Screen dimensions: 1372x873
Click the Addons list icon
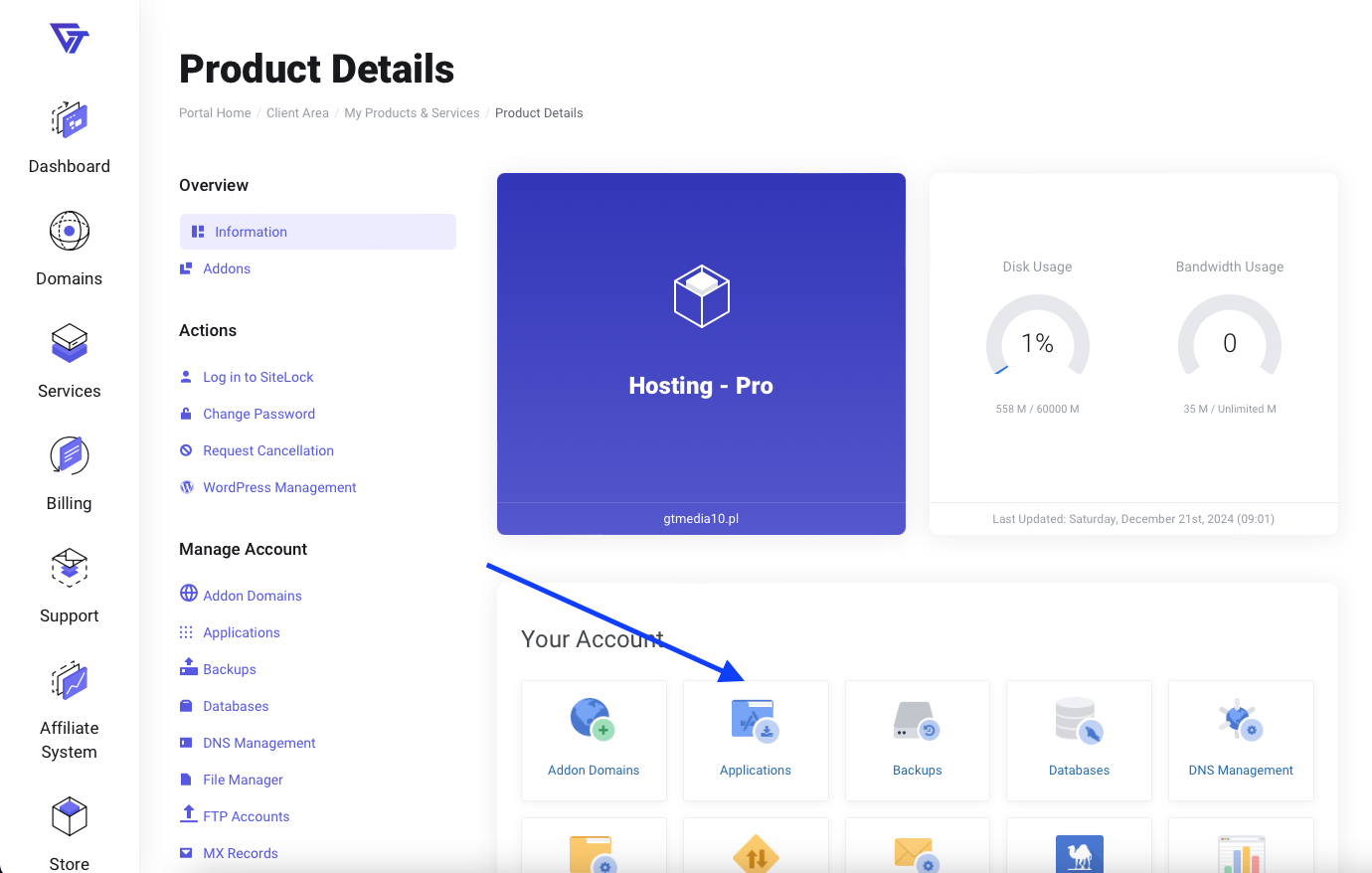[186, 268]
